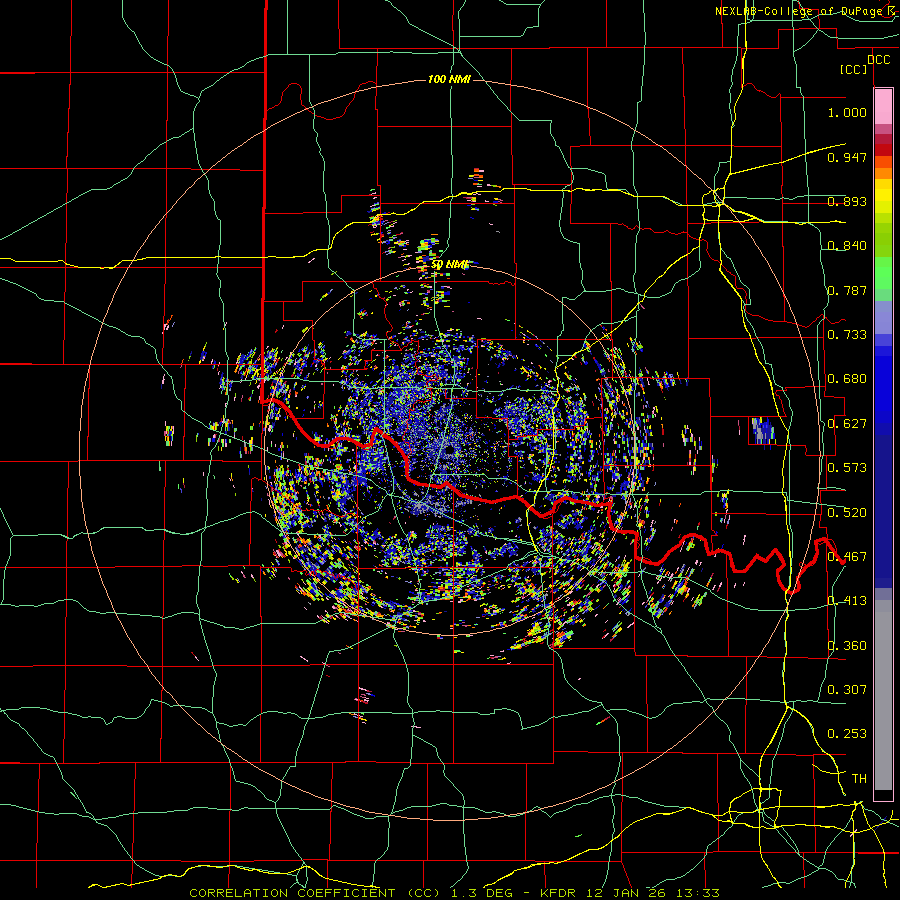Click the DCC label above color scale
Image resolution: width=900 pixels, height=900 pixels.
[x=878, y=60]
